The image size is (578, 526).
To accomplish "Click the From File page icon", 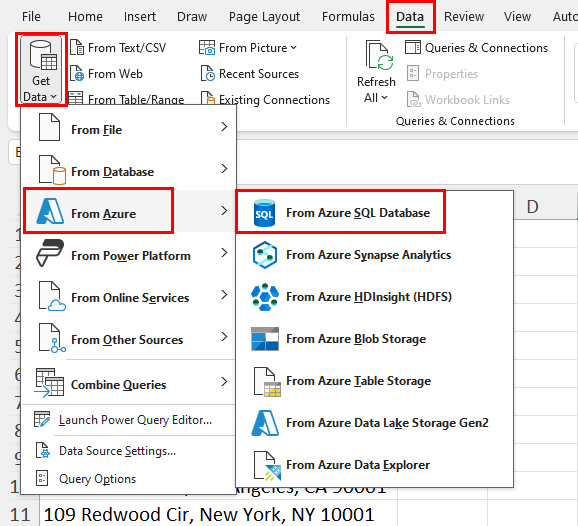I will 49,127.
